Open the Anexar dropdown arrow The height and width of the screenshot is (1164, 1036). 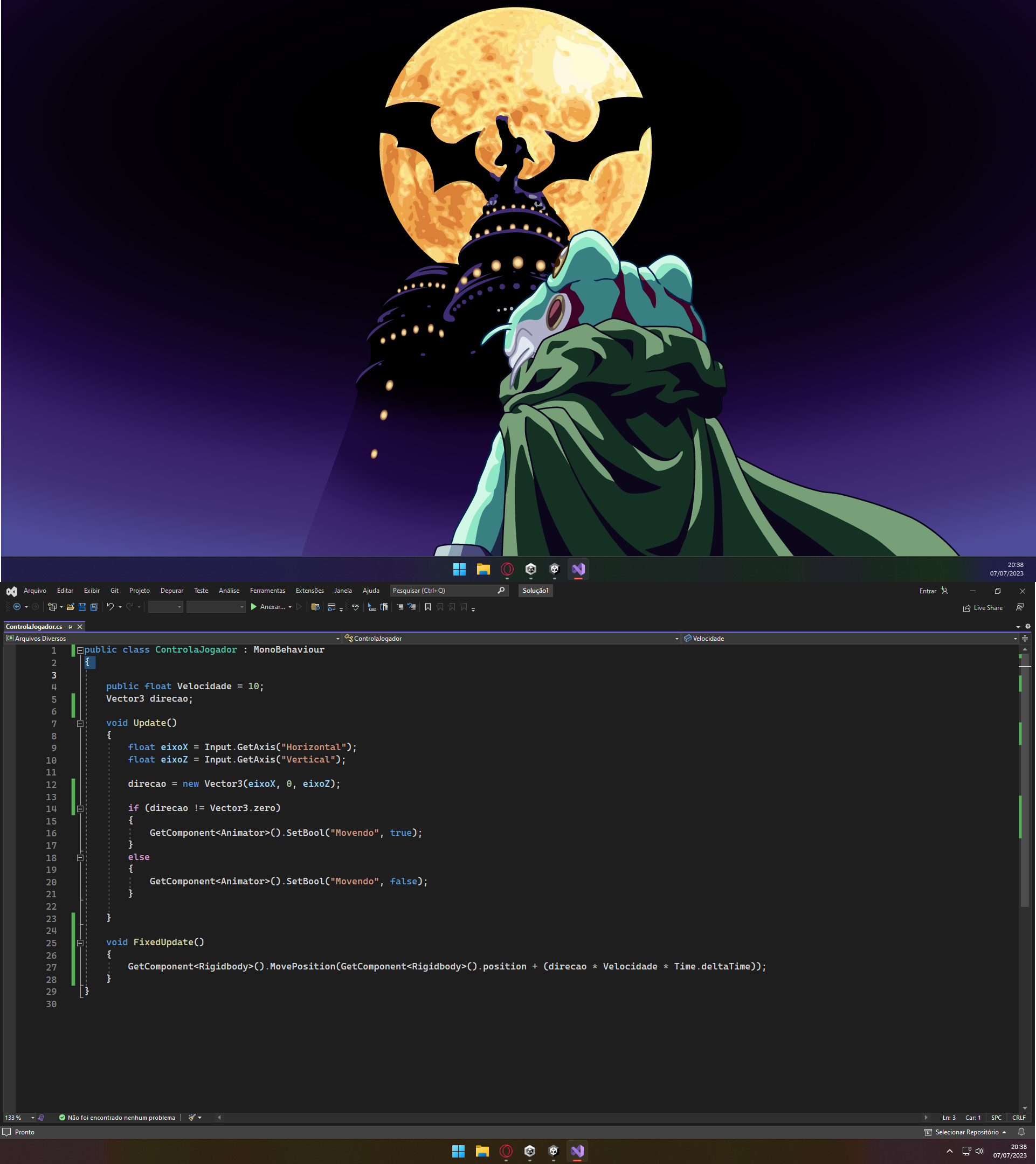pyautogui.click(x=290, y=607)
